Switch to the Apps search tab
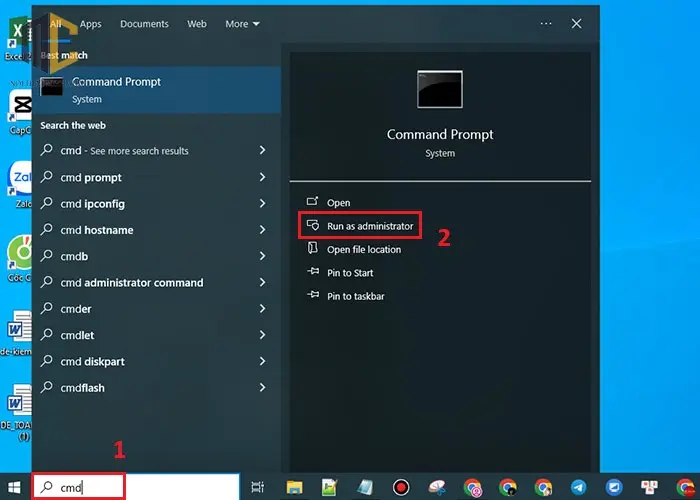Viewport: 700px width, 500px height. coord(91,24)
